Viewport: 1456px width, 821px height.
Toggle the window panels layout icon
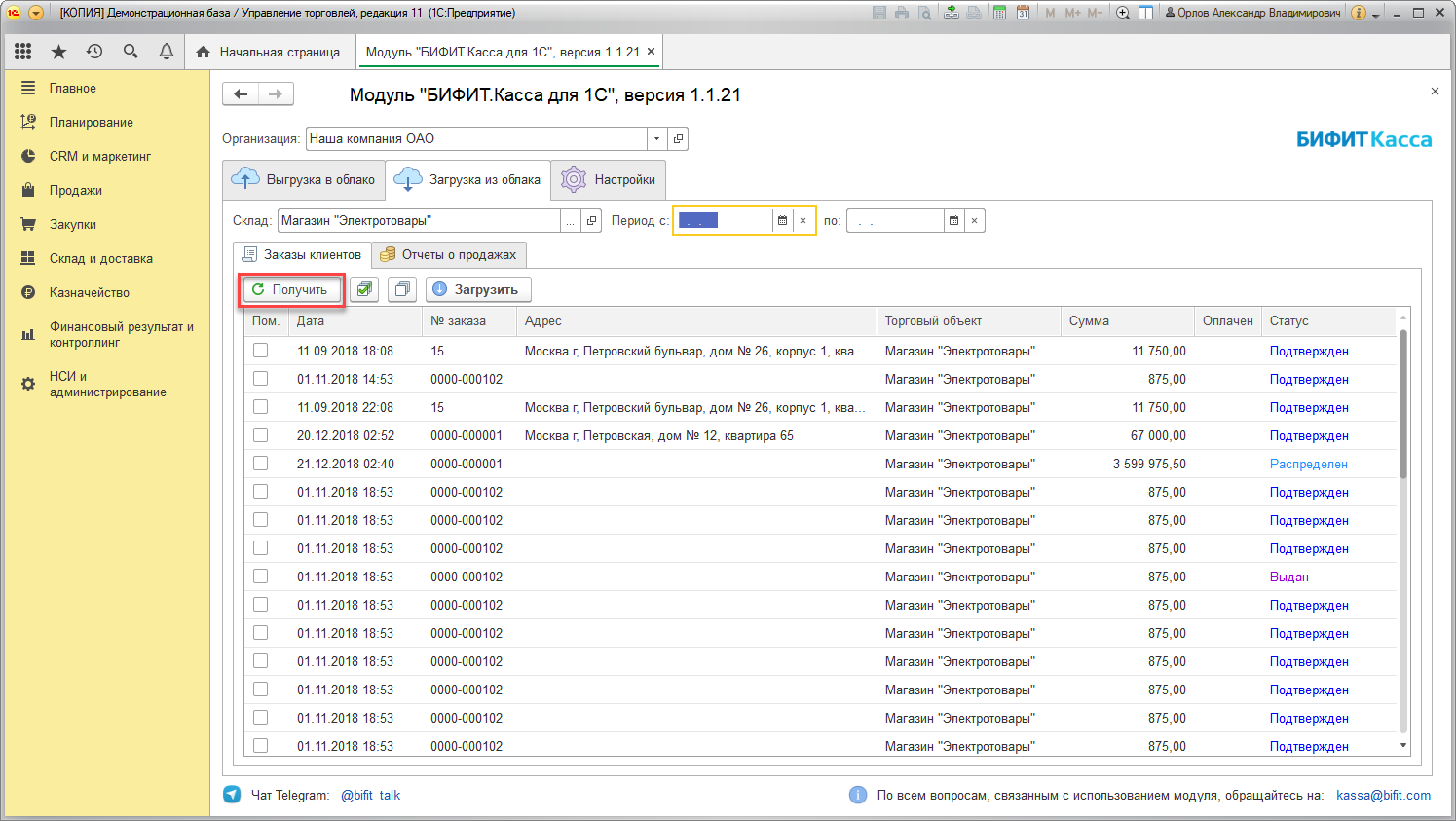click(1146, 13)
